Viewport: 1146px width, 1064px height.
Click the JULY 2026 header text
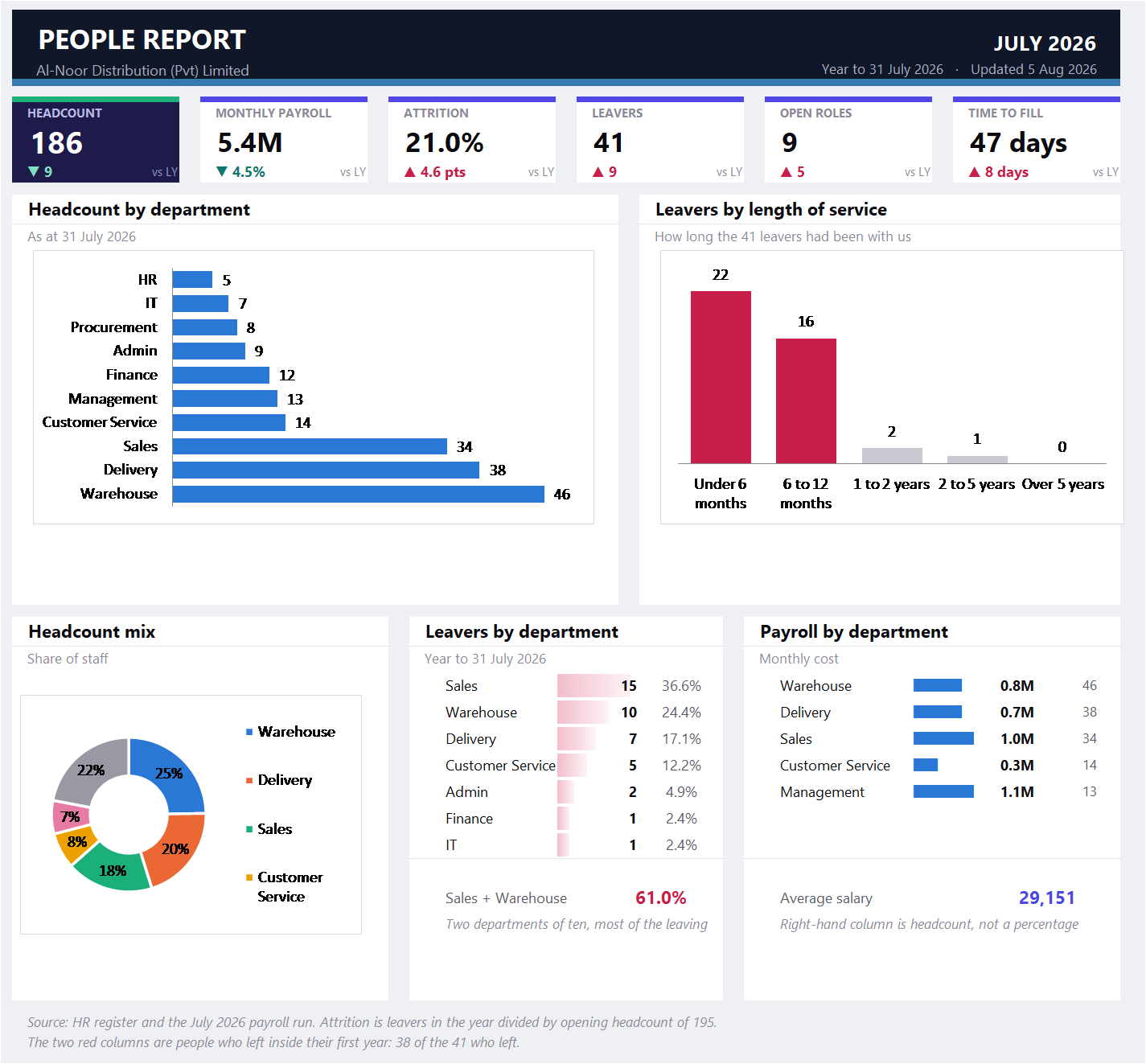click(x=1045, y=43)
